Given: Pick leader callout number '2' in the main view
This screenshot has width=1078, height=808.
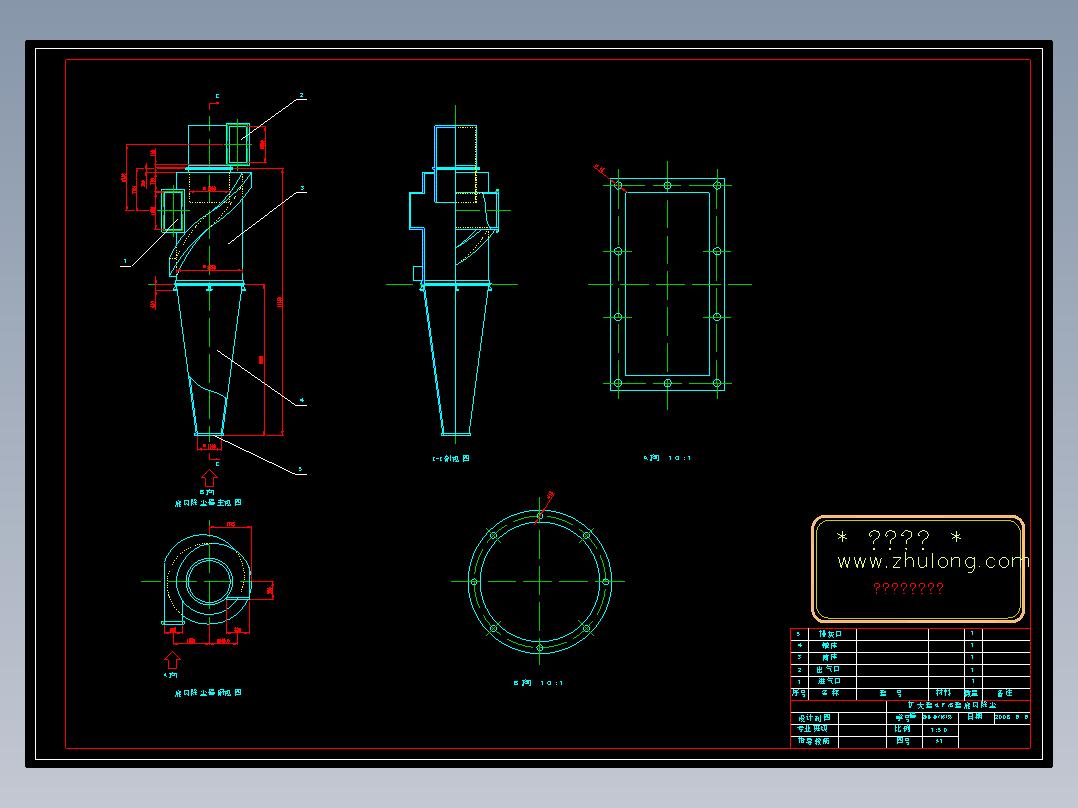Looking at the screenshot, I should (301, 96).
